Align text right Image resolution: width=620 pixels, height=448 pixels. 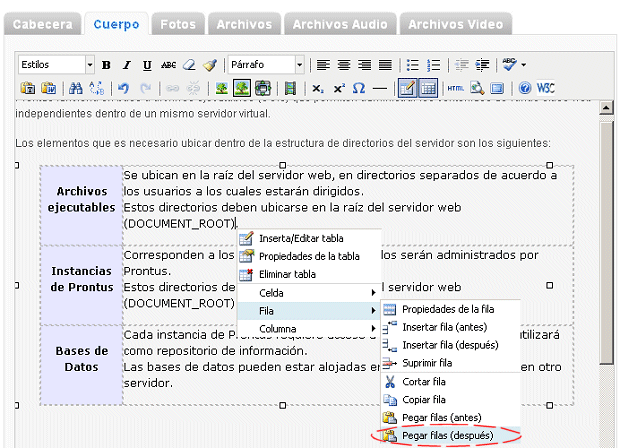click(364, 65)
